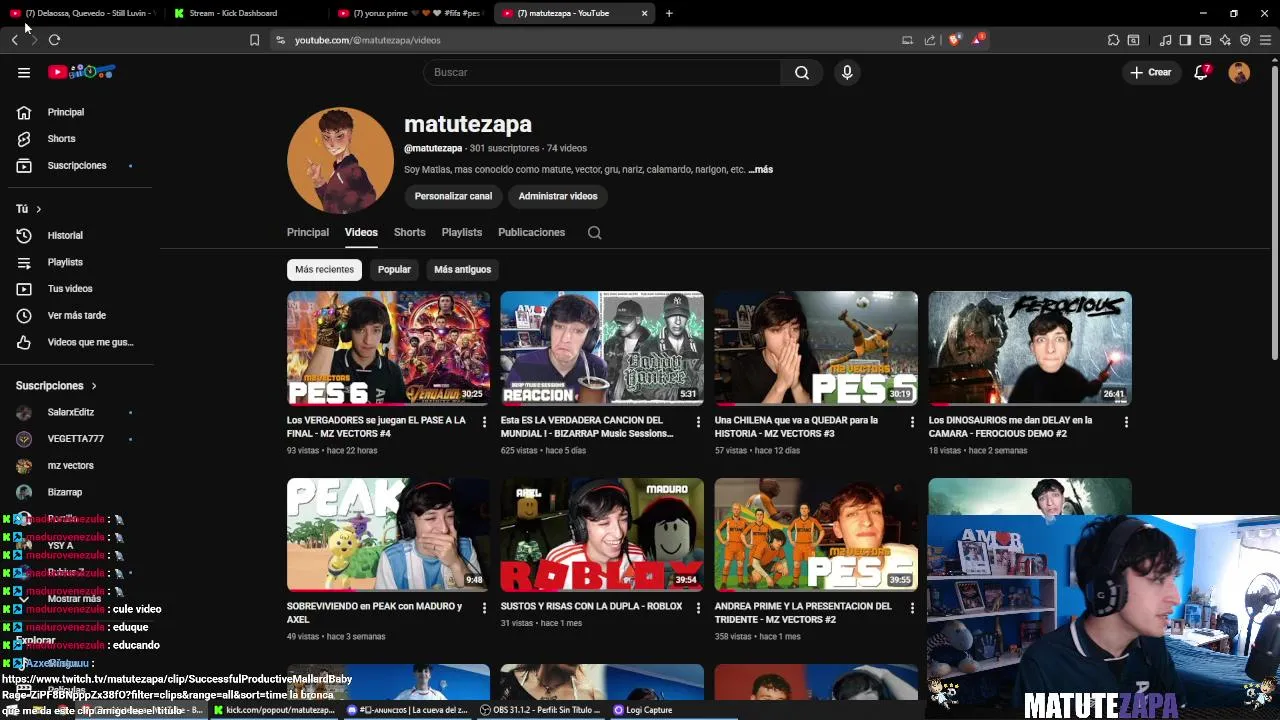This screenshot has height=720, width=1280.
Task: Open Daddy Yankee REACCION thumbnail
Action: (x=602, y=348)
